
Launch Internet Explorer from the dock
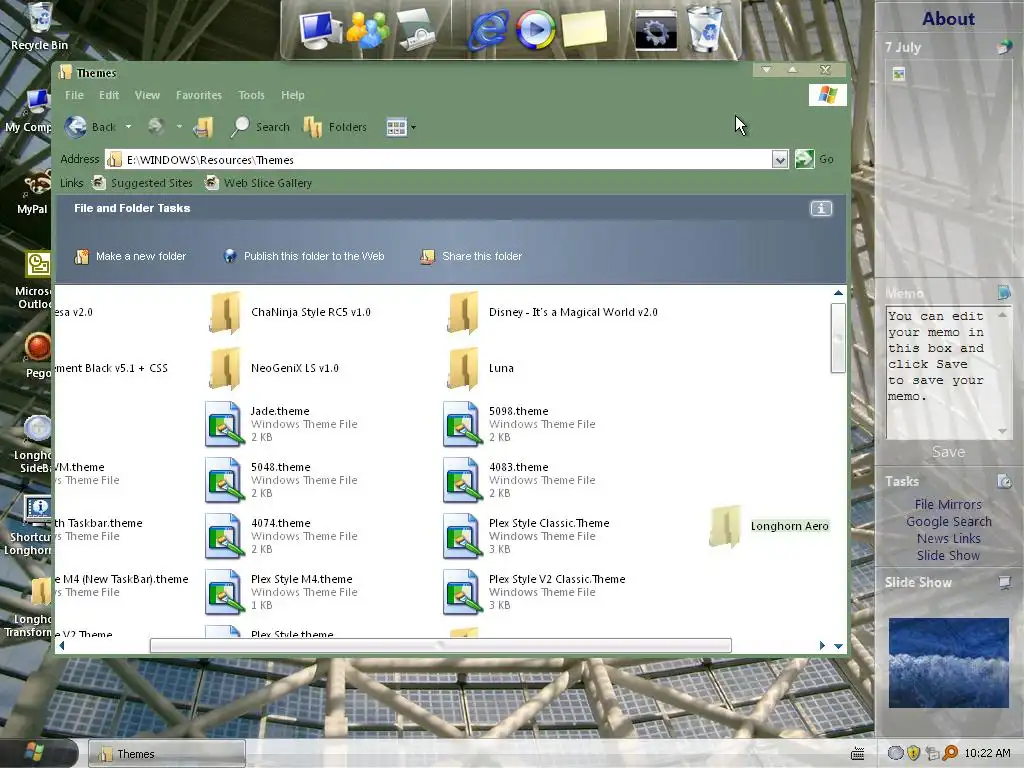488,30
